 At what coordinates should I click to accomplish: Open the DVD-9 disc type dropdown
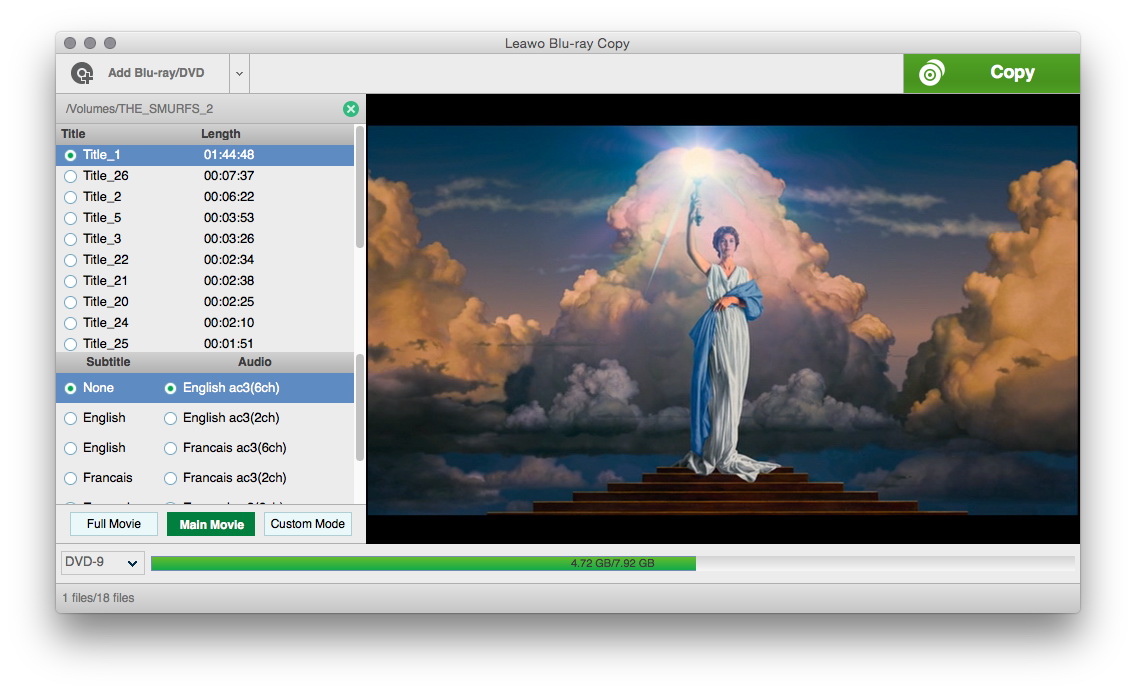[102, 563]
